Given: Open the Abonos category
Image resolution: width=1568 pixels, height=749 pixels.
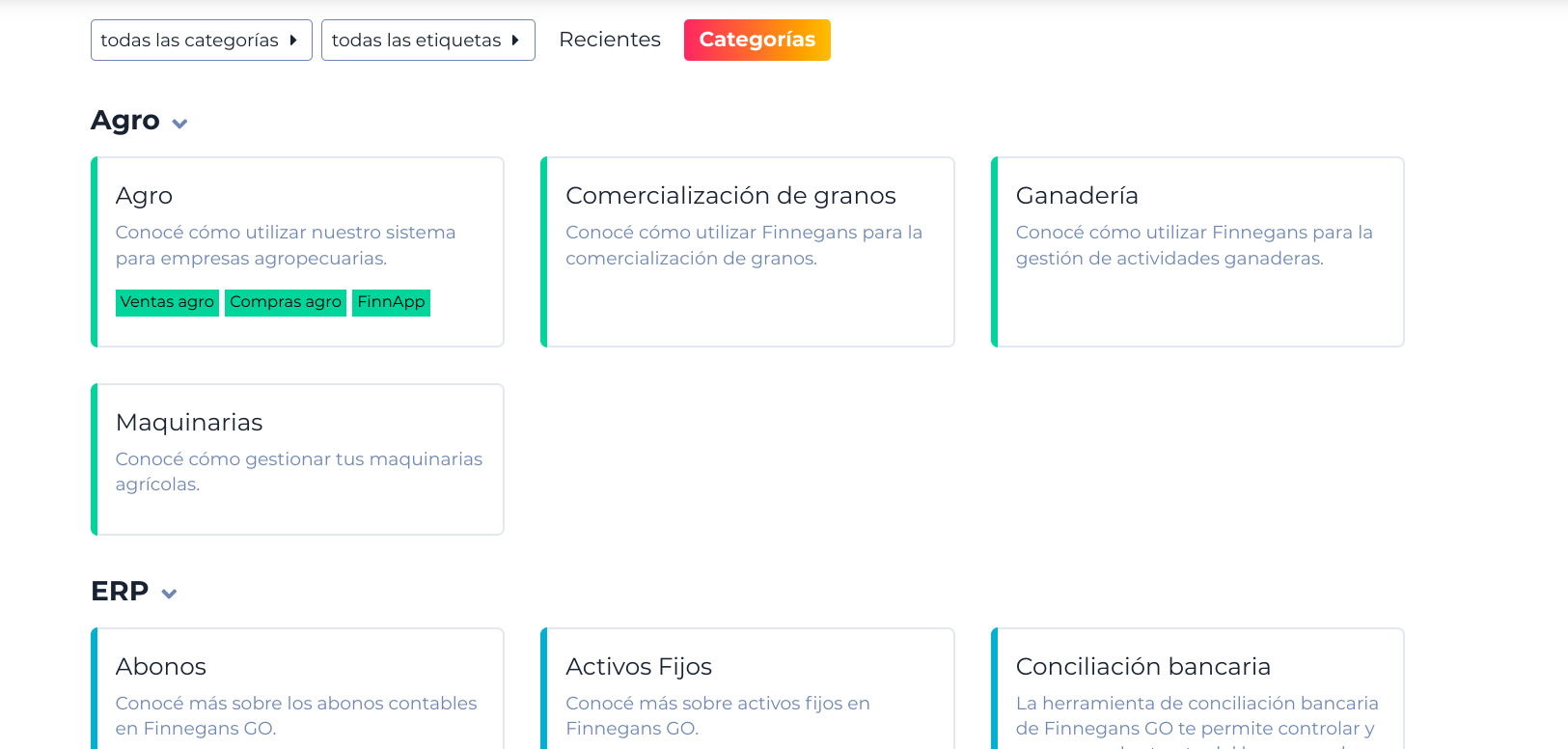Looking at the screenshot, I should pyautogui.click(x=161, y=667).
